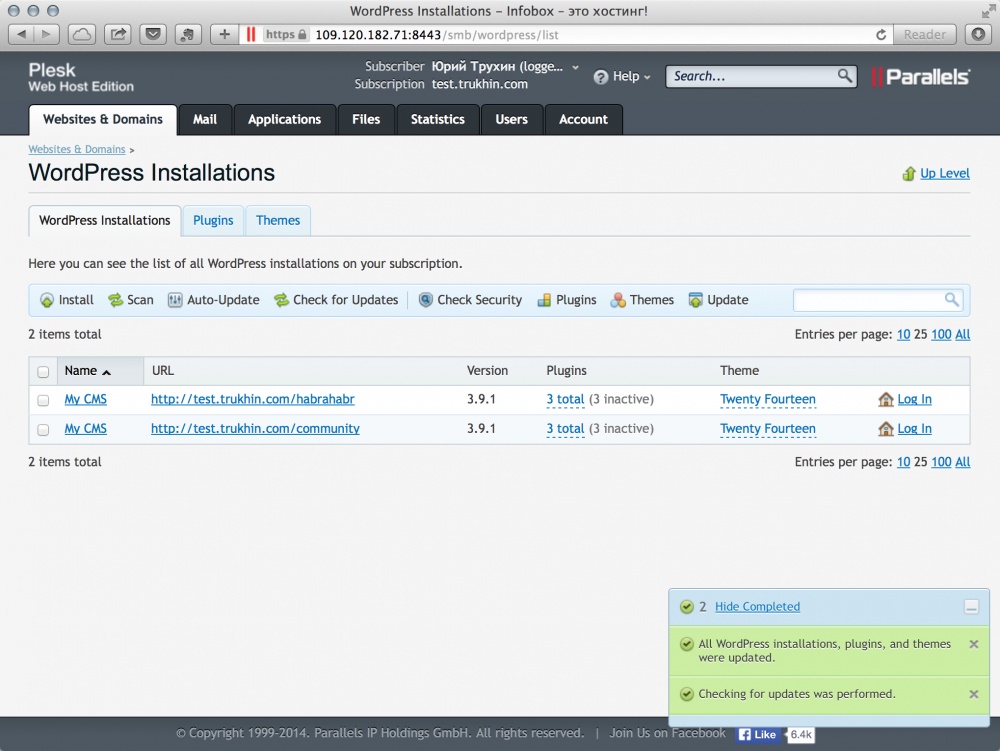Viewport: 1000px width, 751px height.
Task: Open the test.trukhin.com/community URL
Action: [x=255, y=429]
